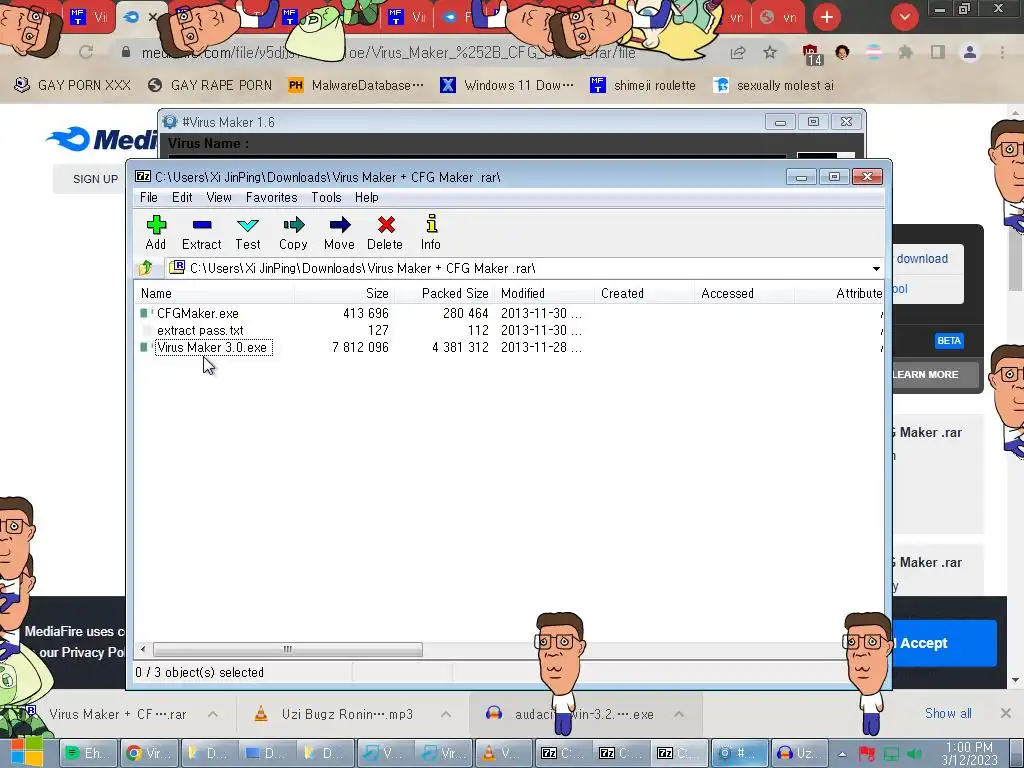Expand the 7-Zip address path dropdown
The height and width of the screenshot is (768, 1024).
click(876, 268)
